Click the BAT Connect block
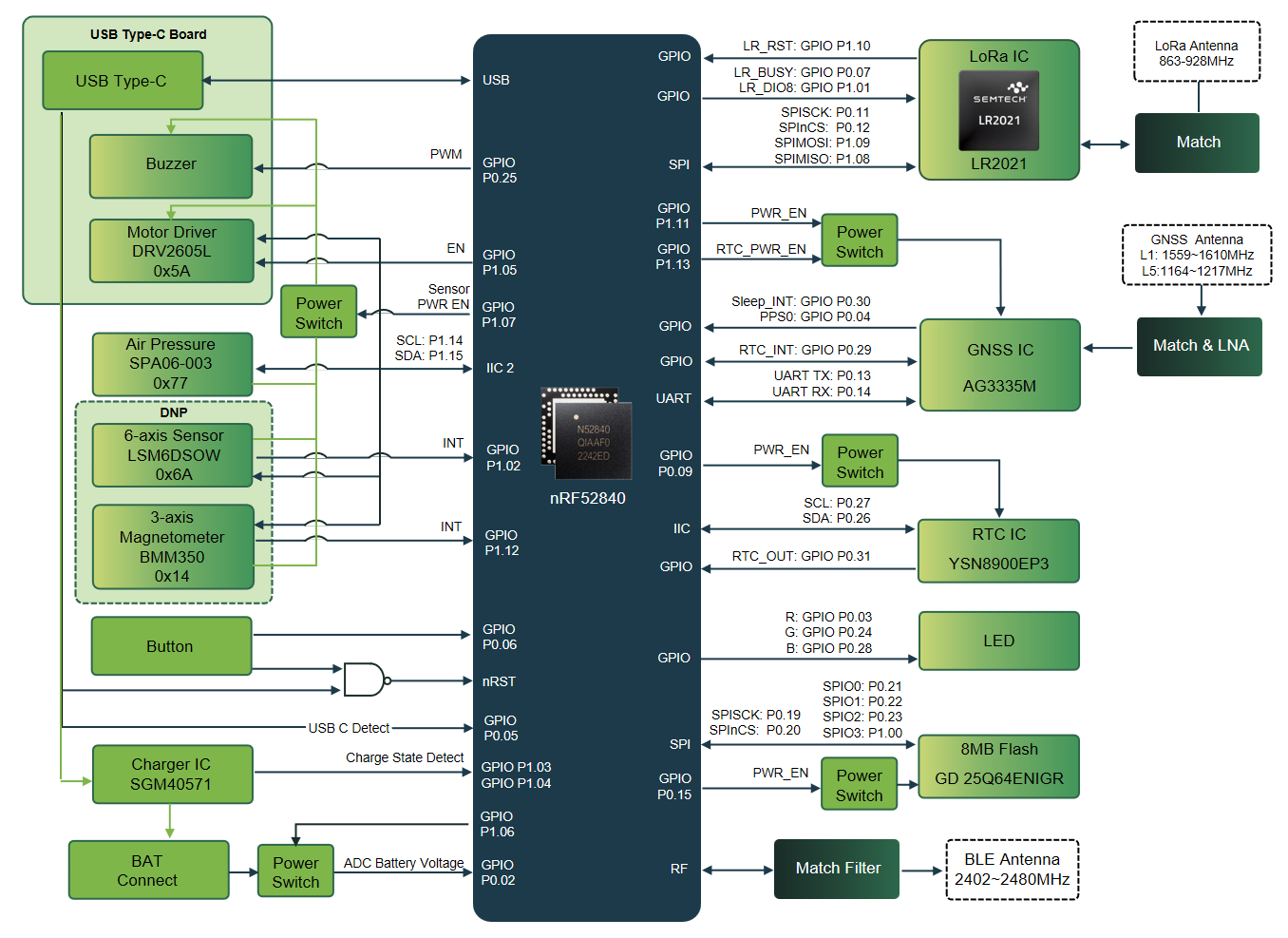 pyautogui.click(x=148, y=870)
